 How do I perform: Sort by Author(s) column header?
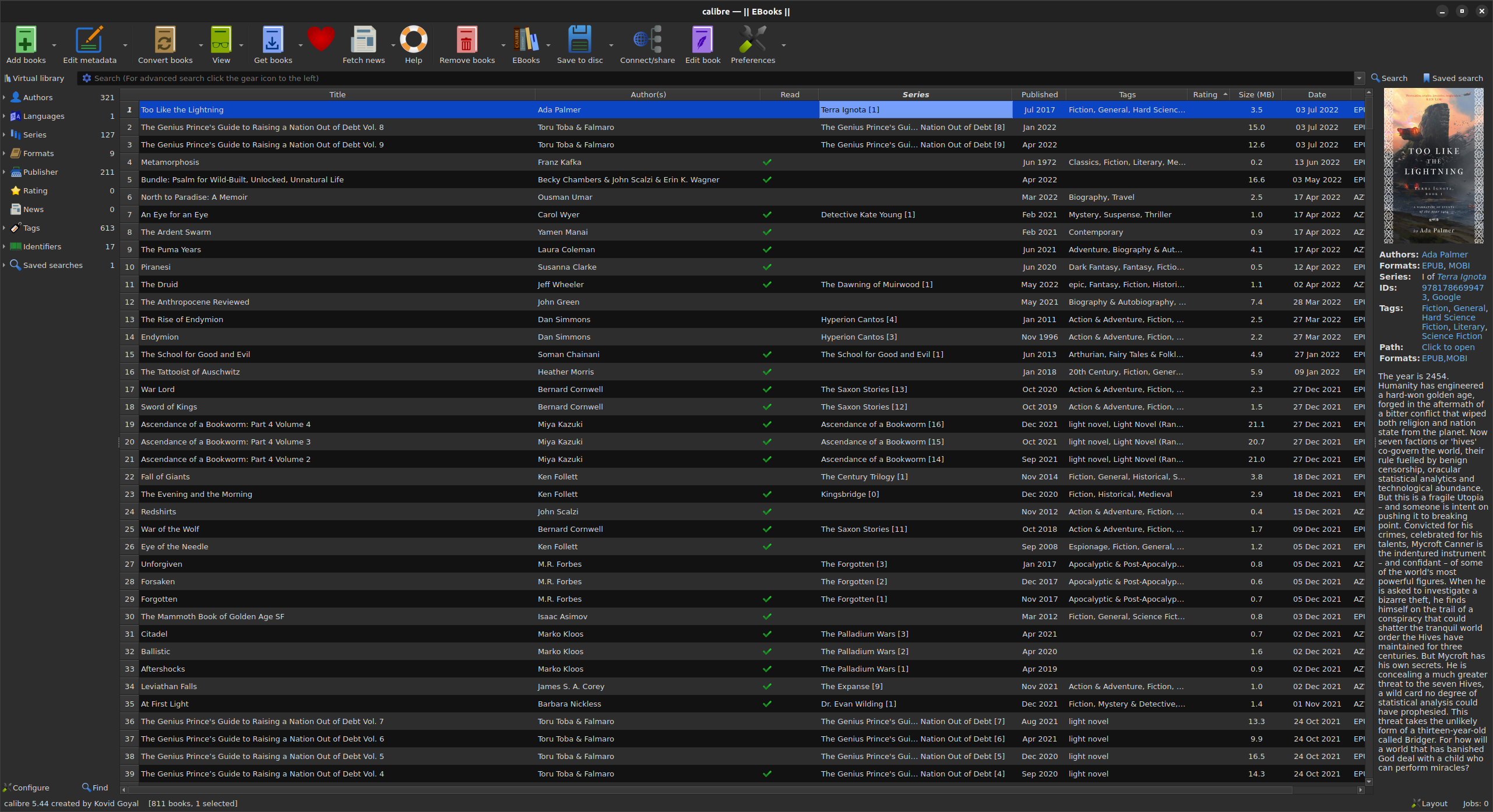(x=648, y=94)
